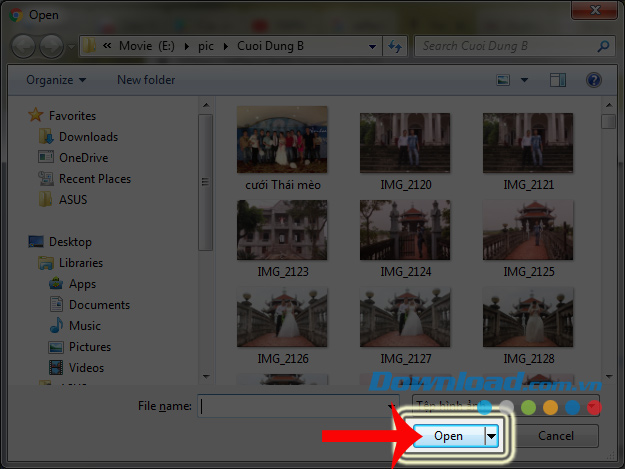The height and width of the screenshot is (469, 625).
Task: Open Recent Places in Favorites
Action: [x=95, y=179]
